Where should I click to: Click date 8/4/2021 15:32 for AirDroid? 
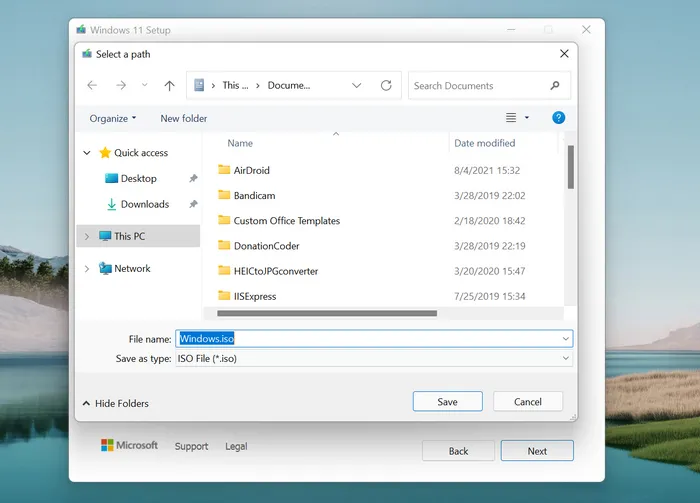pos(487,170)
